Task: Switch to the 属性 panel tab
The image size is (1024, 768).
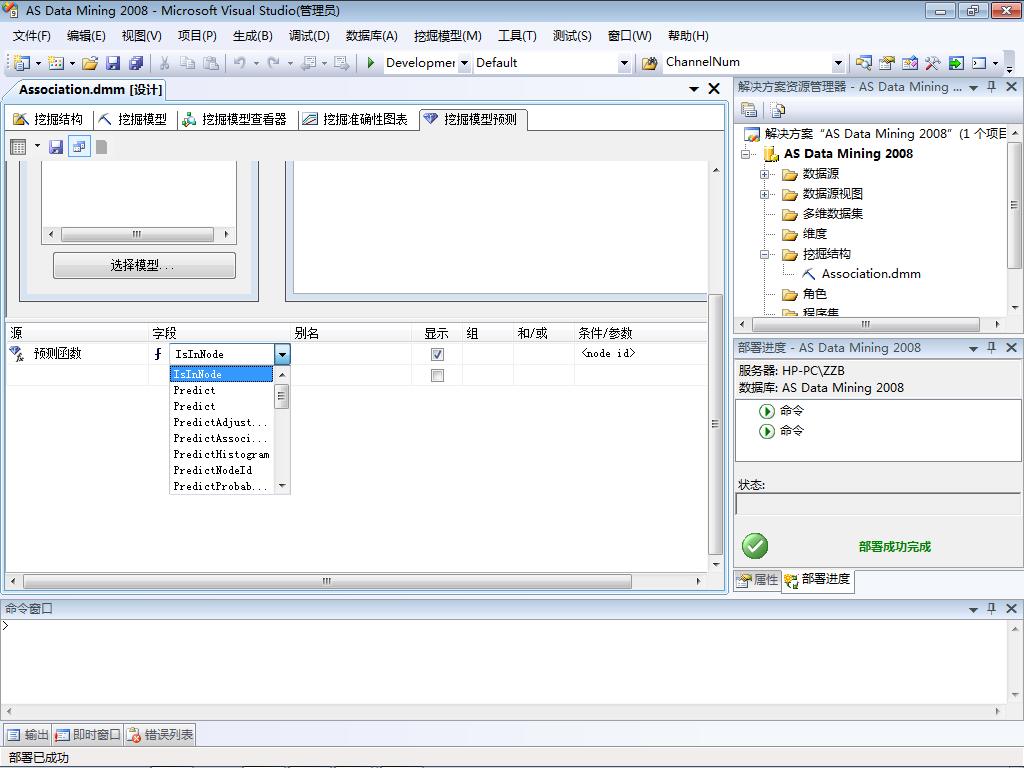Action: coord(758,579)
